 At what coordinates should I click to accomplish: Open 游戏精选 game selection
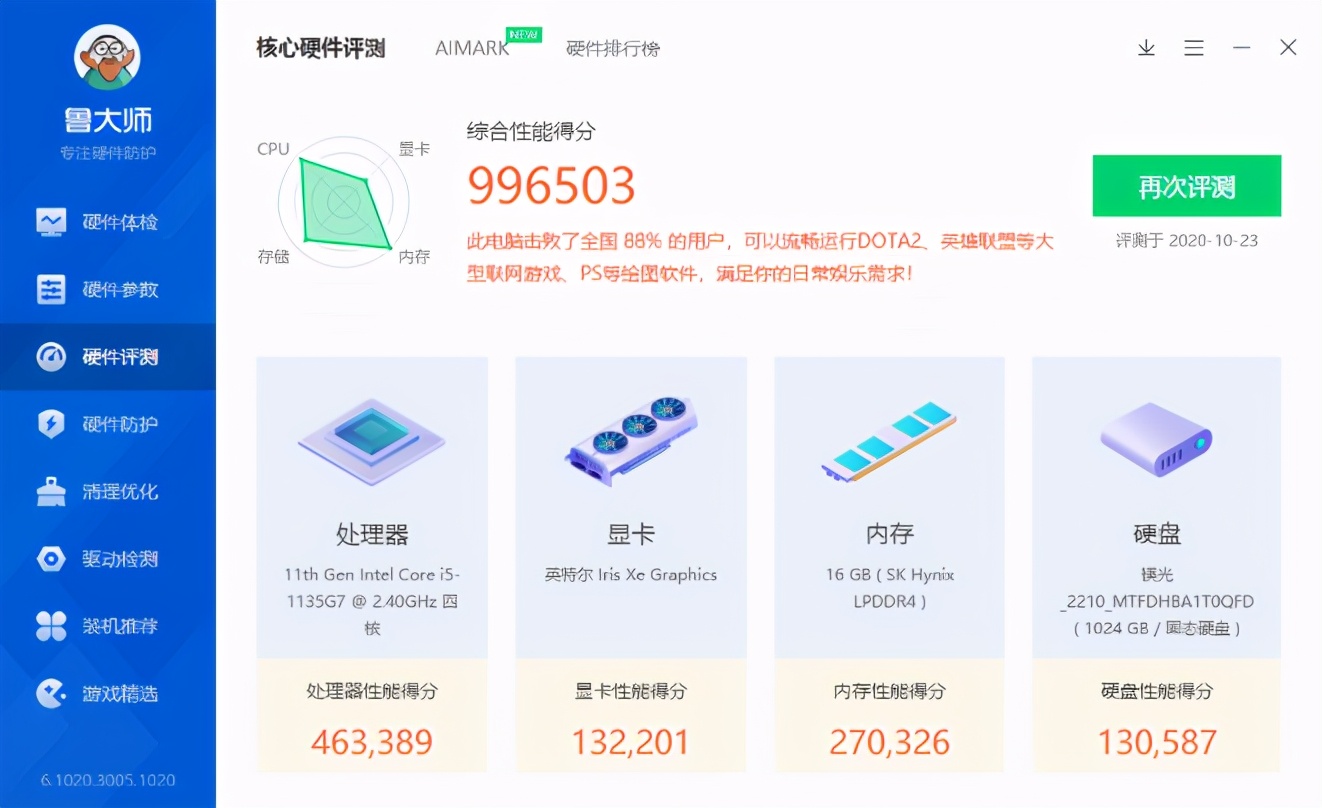107,693
